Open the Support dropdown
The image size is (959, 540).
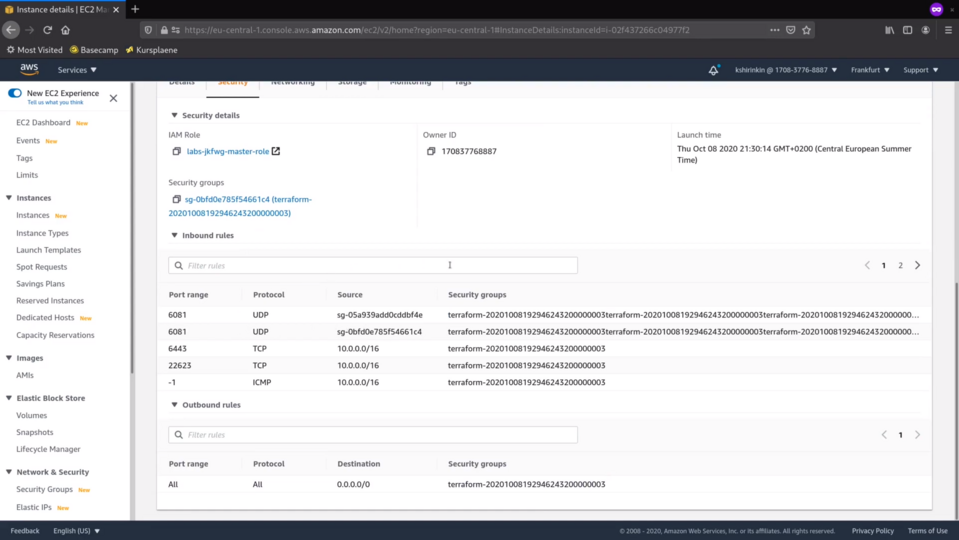(x=920, y=70)
